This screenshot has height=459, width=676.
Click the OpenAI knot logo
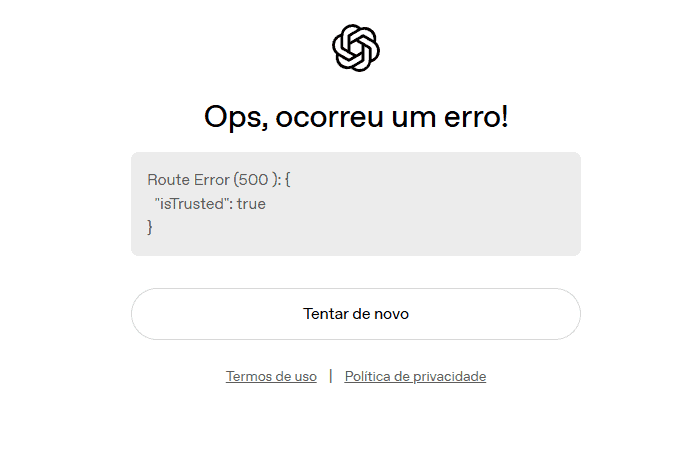click(x=356, y=47)
